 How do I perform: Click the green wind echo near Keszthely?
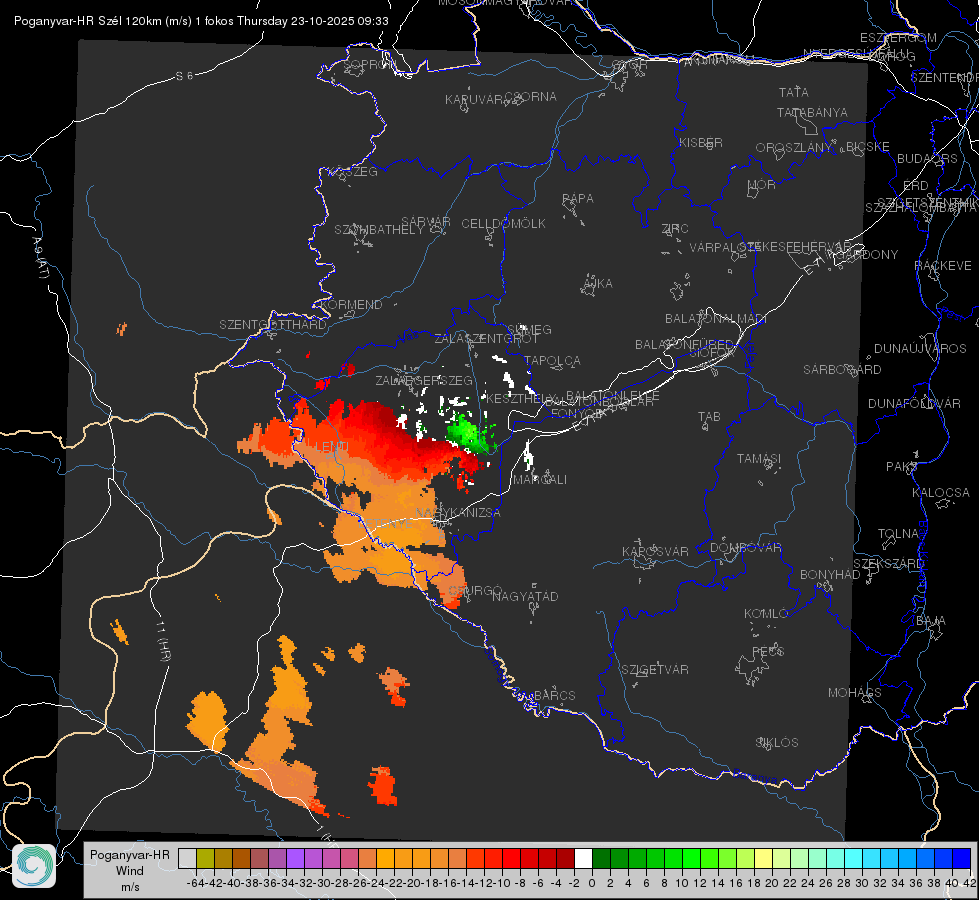click(x=468, y=433)
